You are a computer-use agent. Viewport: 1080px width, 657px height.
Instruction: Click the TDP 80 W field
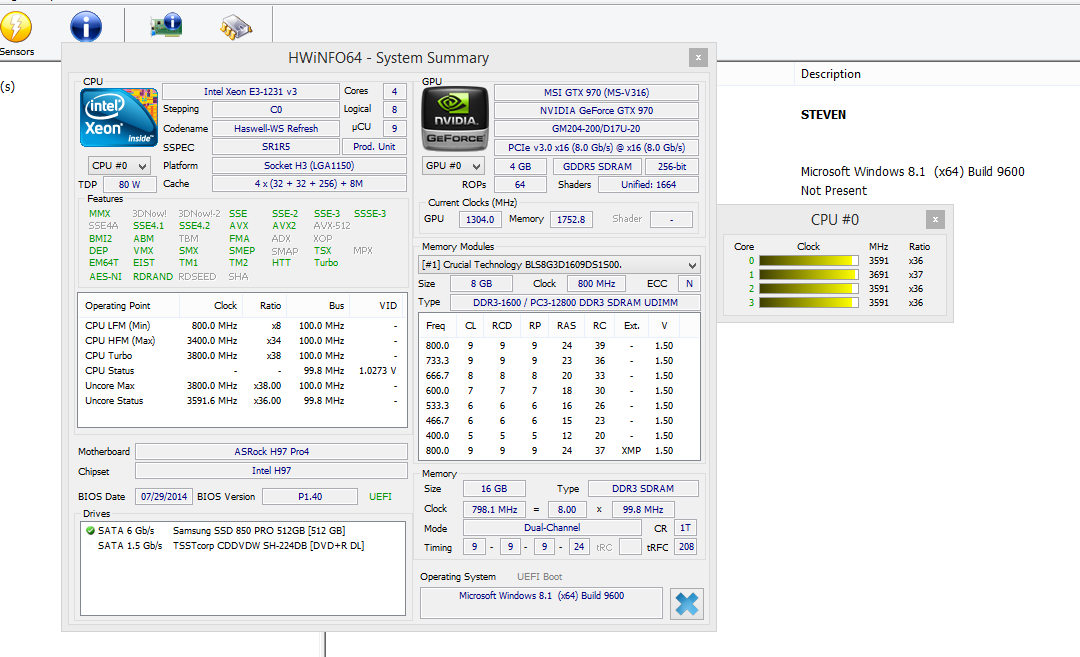point(129,185)
